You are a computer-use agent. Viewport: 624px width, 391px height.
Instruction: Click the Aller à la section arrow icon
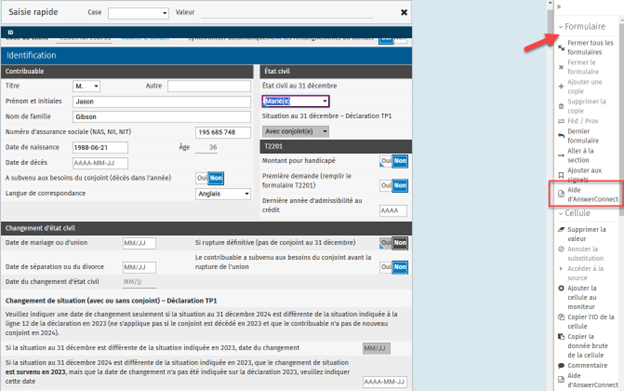point(561,156)
